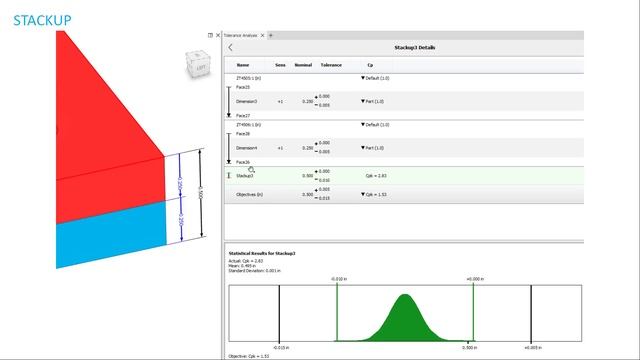
Task: Click the +1 sensitivity value for Dimension3
Action: [x=280, y=101]
